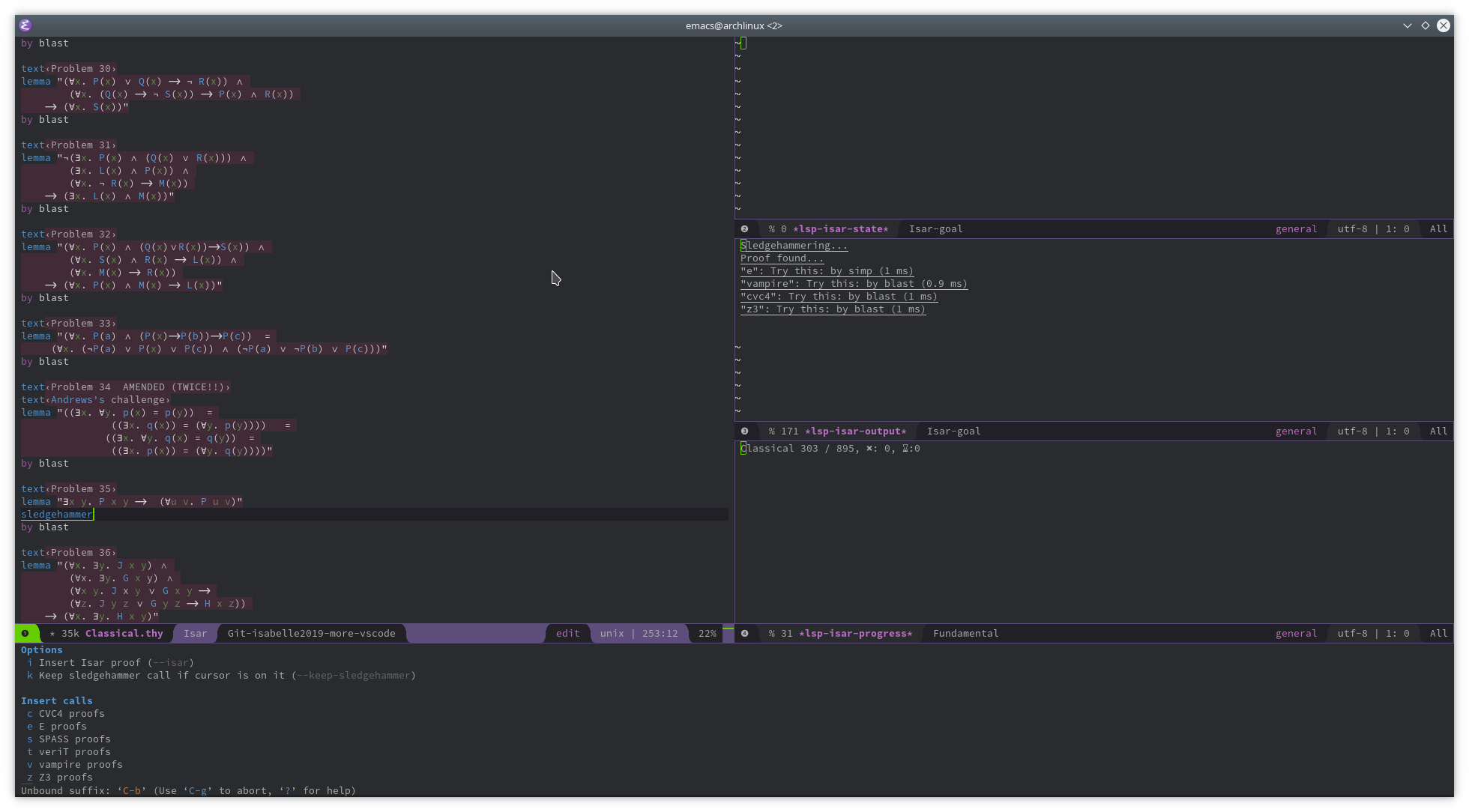Viewport: 1469px width, 812px height.
Task: Click the Emacs application icon in the title bar
Action: click(x=25, y=25)
